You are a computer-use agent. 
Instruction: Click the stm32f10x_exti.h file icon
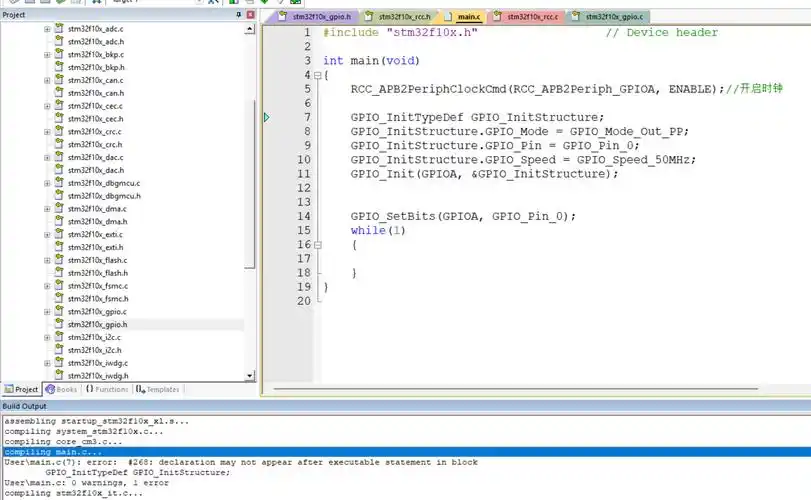tap(59, 247)
